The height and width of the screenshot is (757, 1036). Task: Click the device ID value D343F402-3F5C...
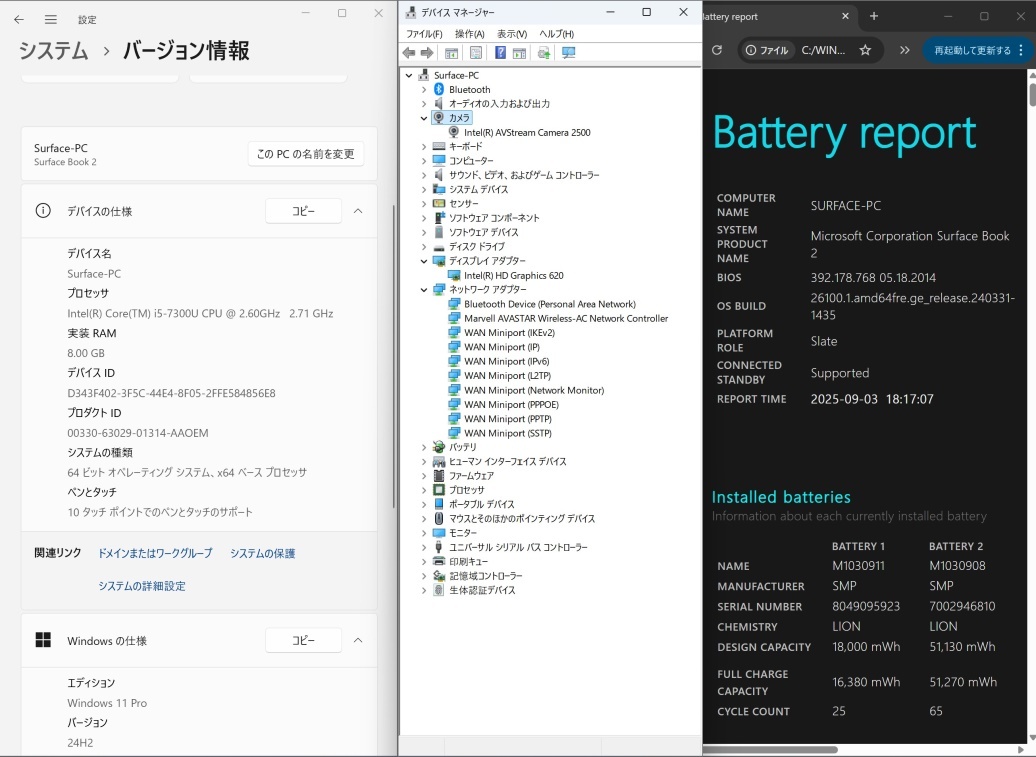[171, 393]
